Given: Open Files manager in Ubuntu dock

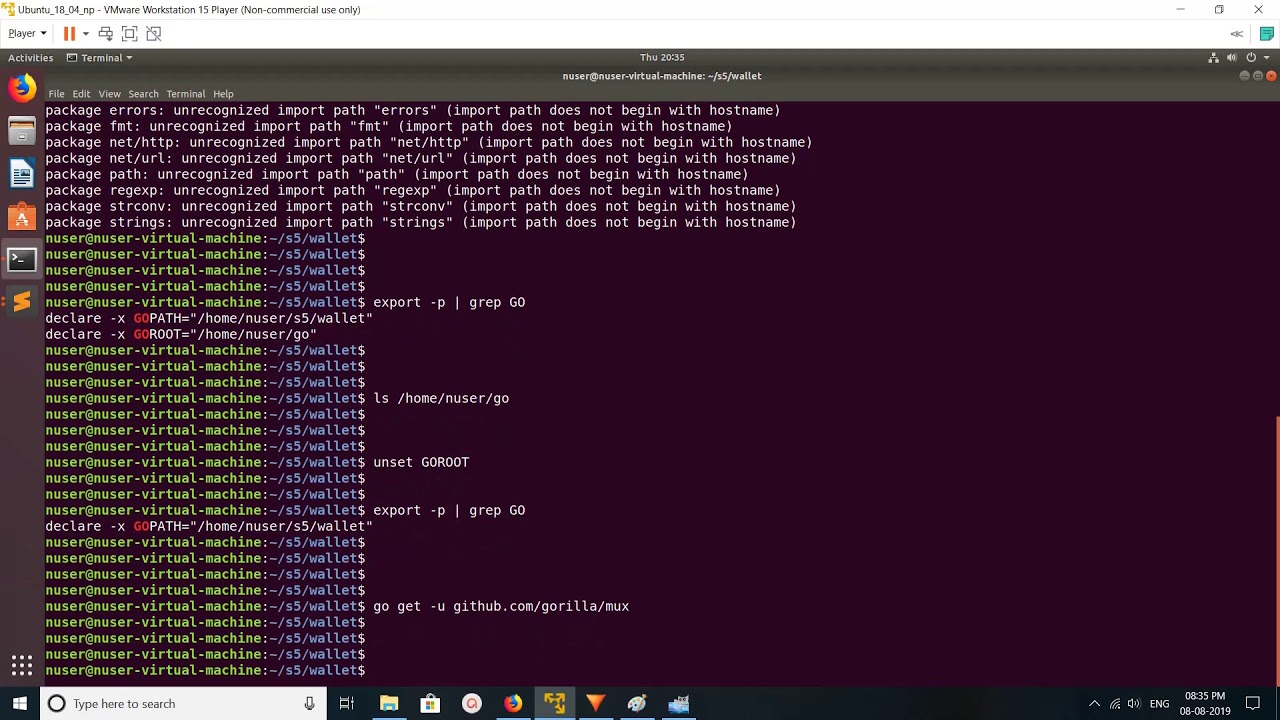Looking at the screenshot, I should click(22, 131).
